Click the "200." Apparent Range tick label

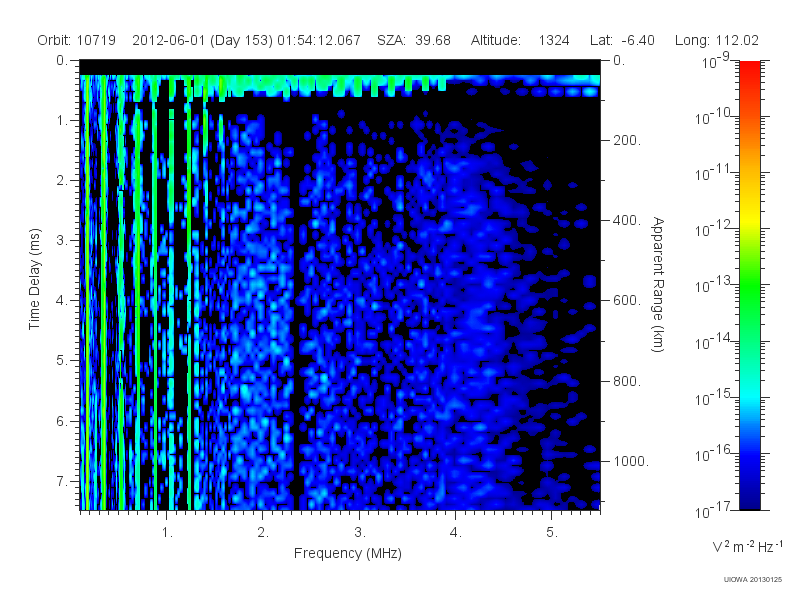pyautogui.click(x=627, y=140)
